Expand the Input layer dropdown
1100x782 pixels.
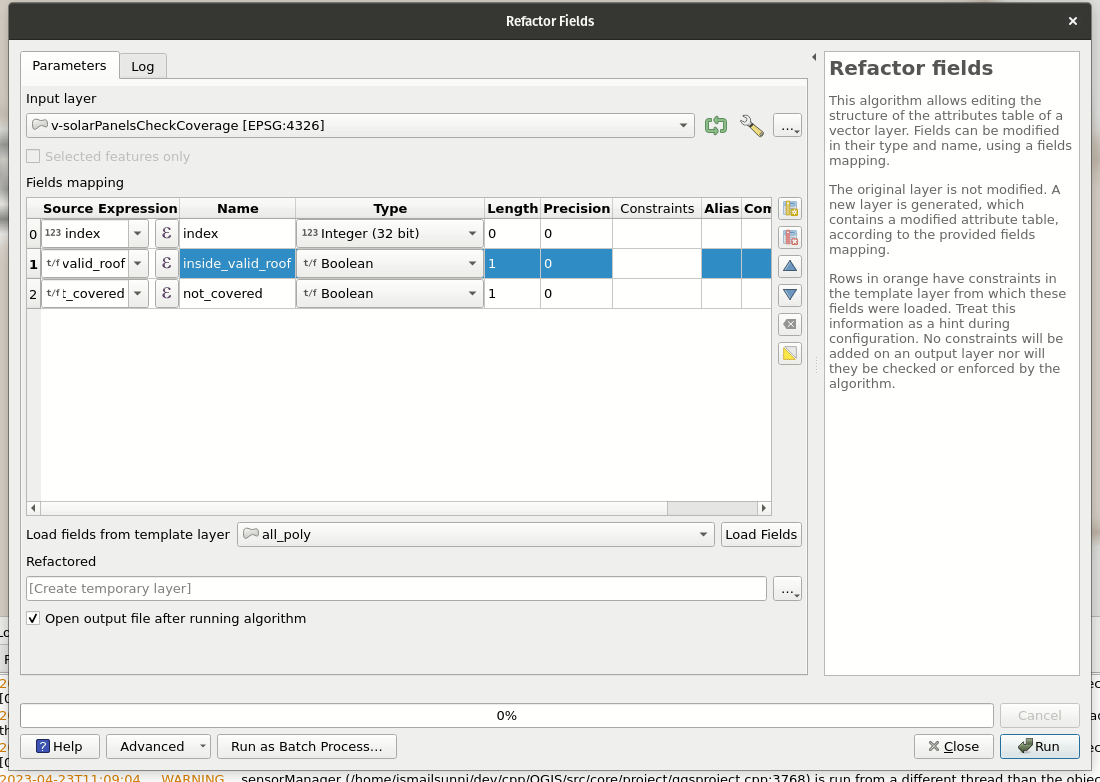pos(684,125)
